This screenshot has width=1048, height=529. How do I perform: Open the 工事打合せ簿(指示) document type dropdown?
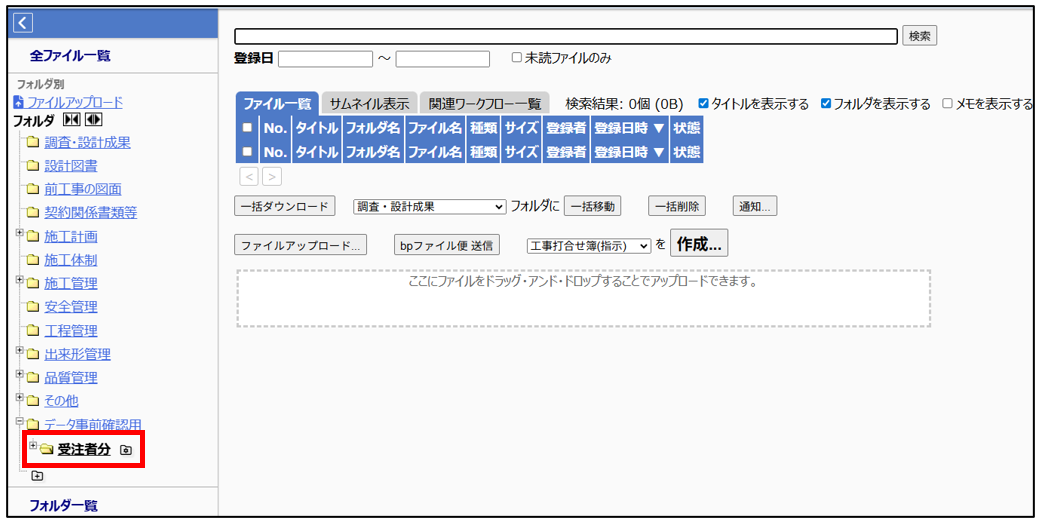[589, 245]
